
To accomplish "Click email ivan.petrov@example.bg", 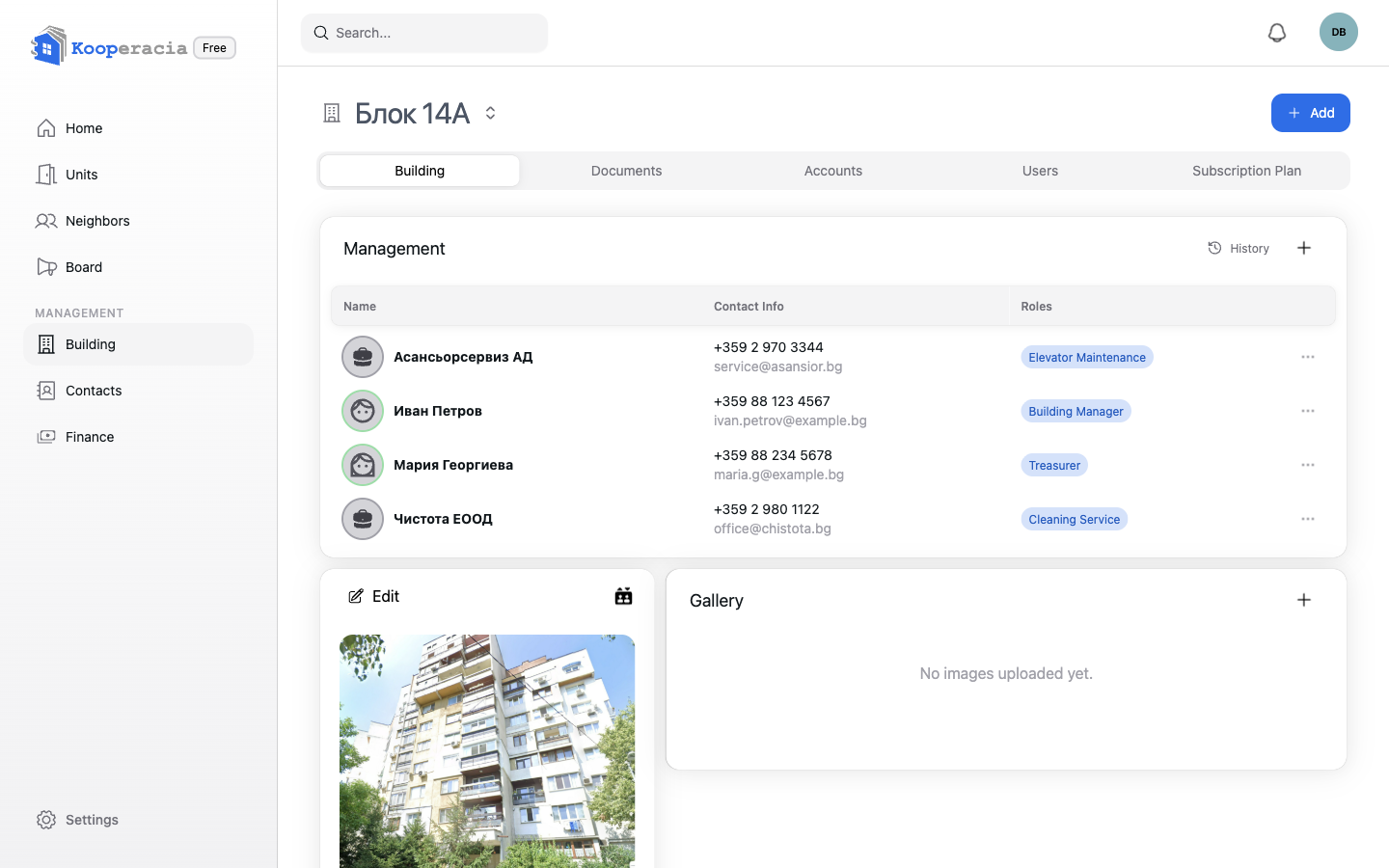I will click(790, 420).
